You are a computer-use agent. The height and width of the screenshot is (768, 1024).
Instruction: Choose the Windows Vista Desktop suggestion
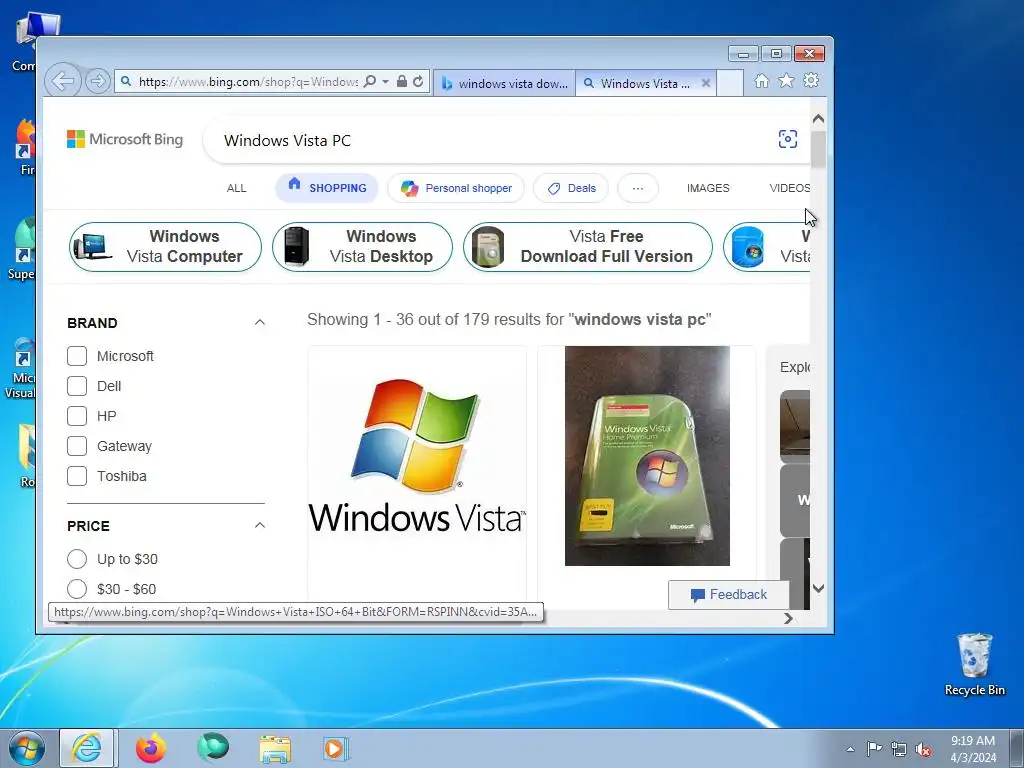(362, 247)
